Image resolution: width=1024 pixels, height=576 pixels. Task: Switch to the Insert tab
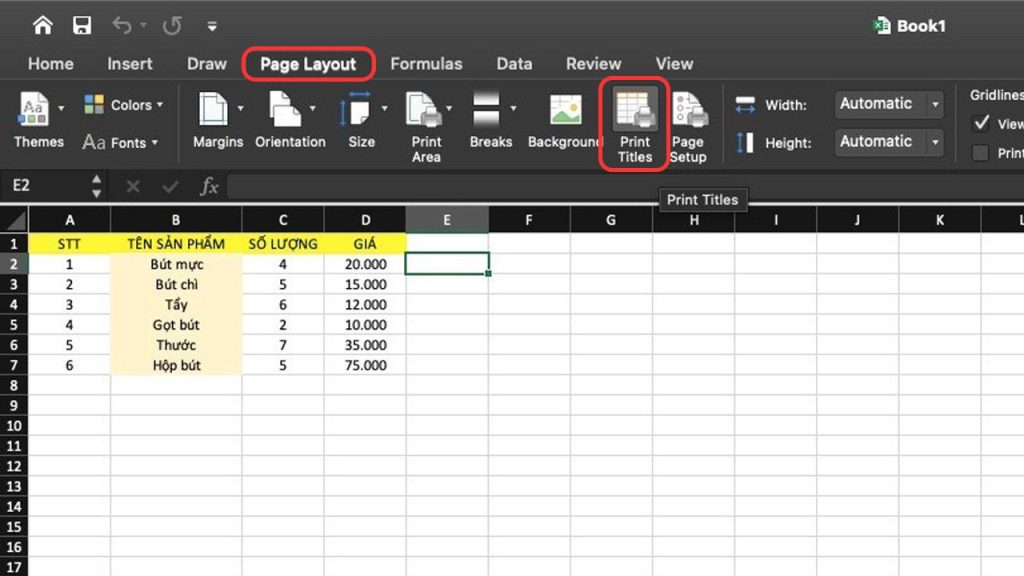pos(130,63)
